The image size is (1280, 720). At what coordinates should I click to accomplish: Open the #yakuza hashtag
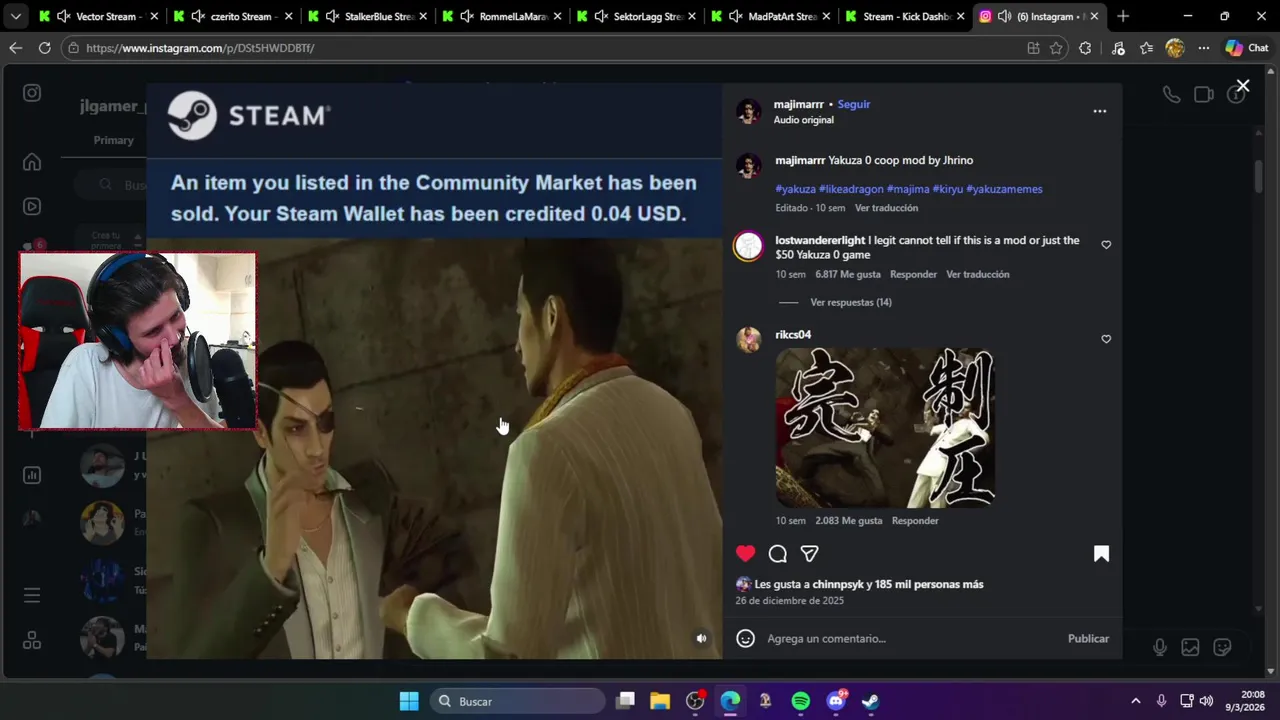[795, 189]
